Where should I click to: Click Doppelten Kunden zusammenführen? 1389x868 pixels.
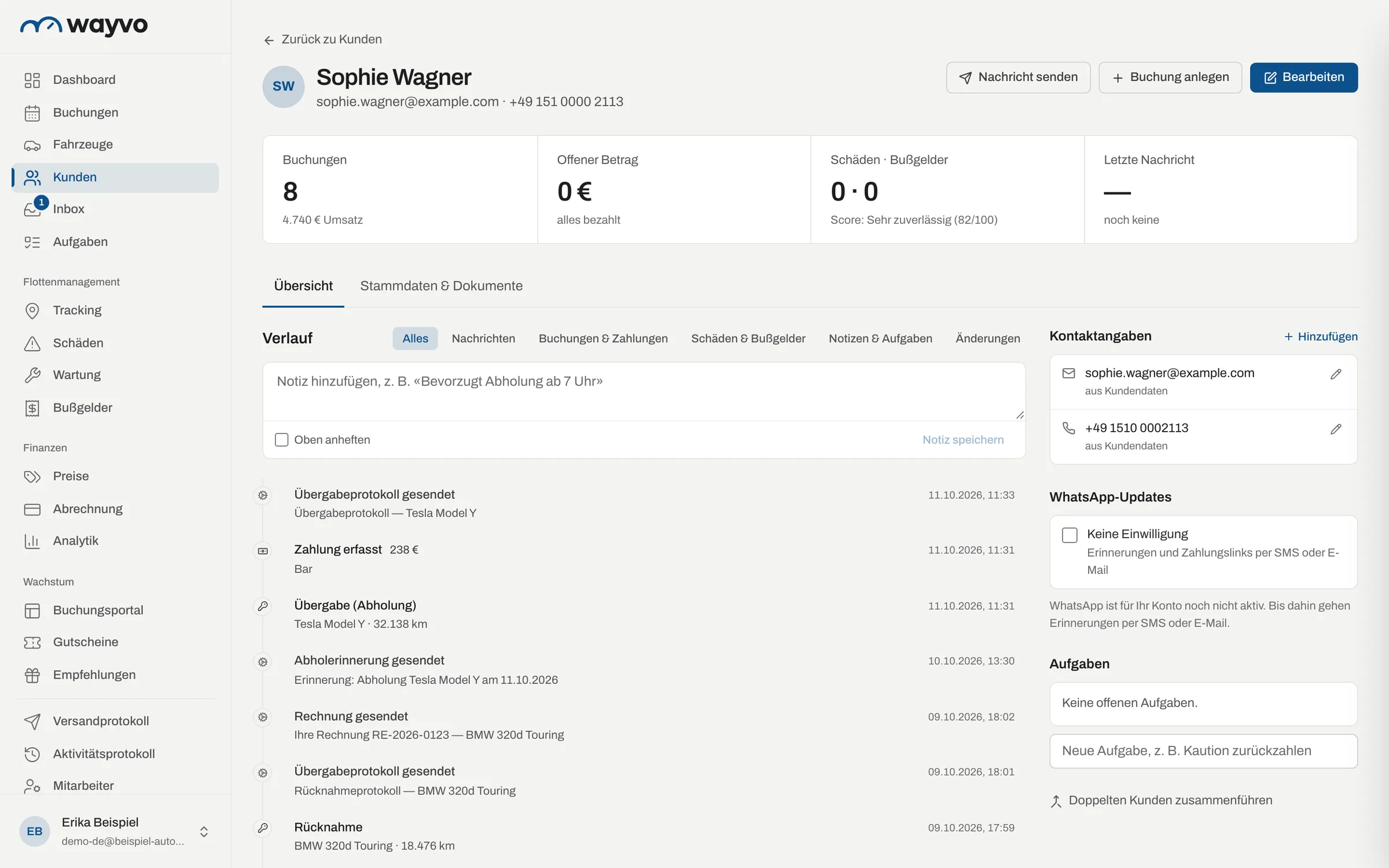coord(1161,801)
